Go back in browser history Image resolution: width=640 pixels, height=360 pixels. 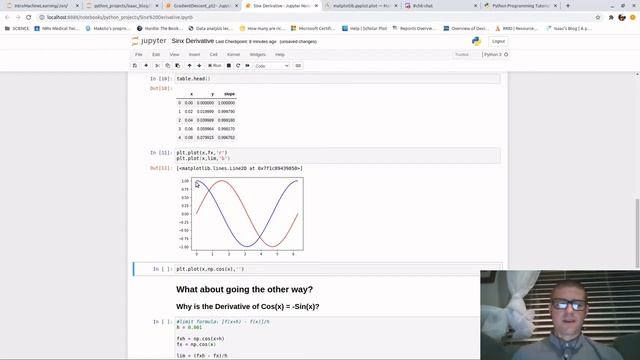click(x=7, y=18)
